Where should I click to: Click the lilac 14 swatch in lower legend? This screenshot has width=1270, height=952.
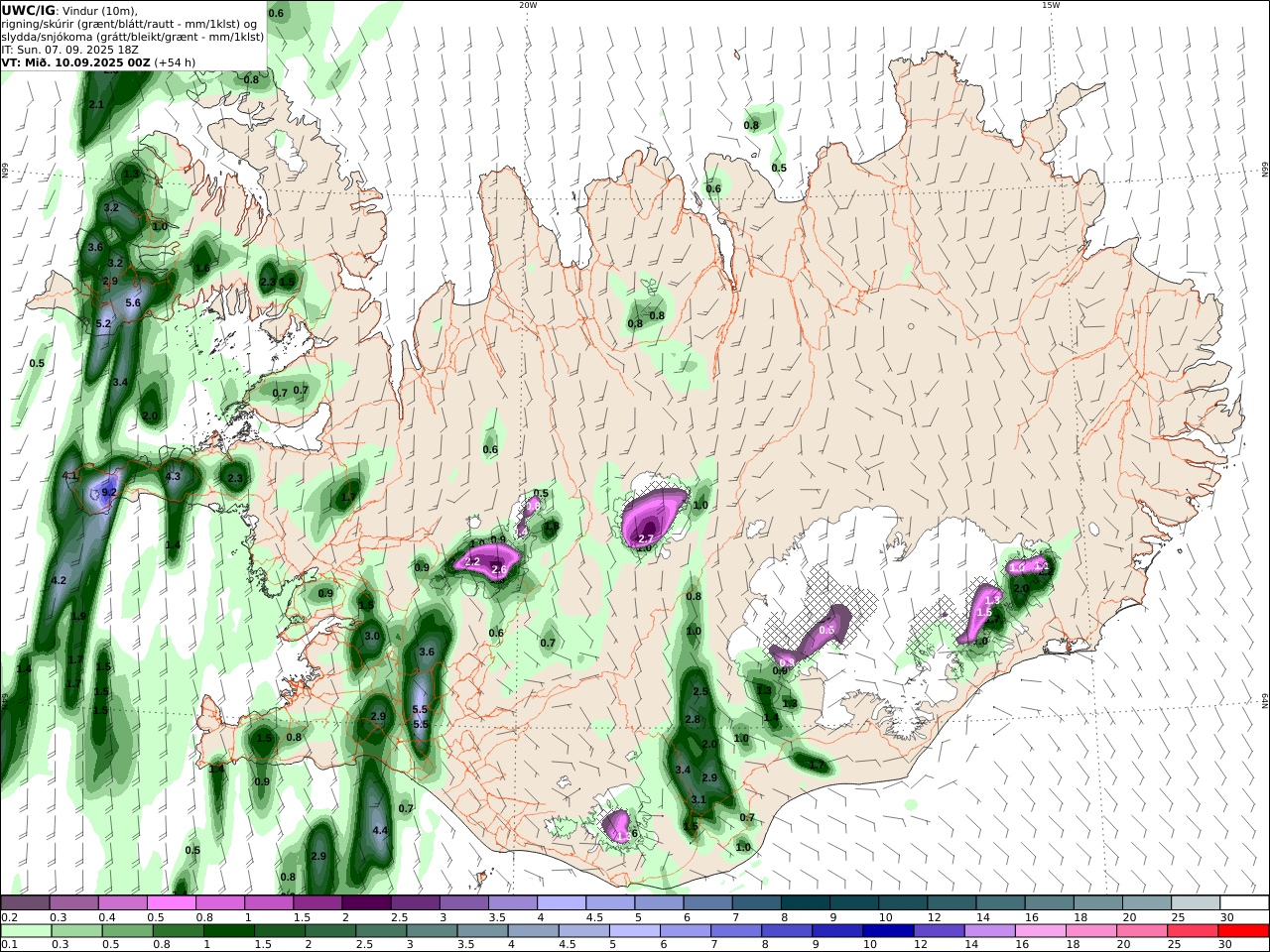click(990, 930)
